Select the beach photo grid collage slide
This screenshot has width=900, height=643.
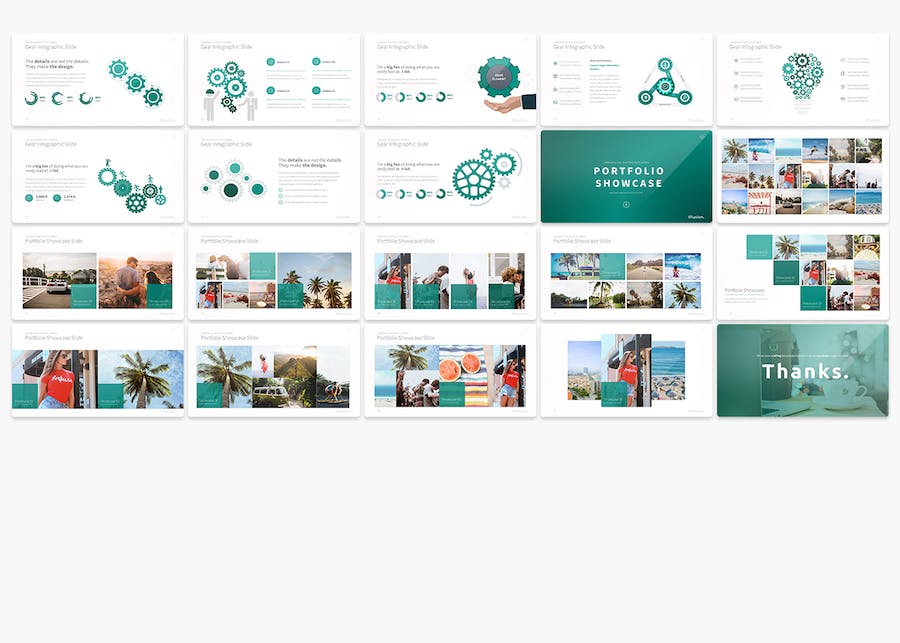802,176
